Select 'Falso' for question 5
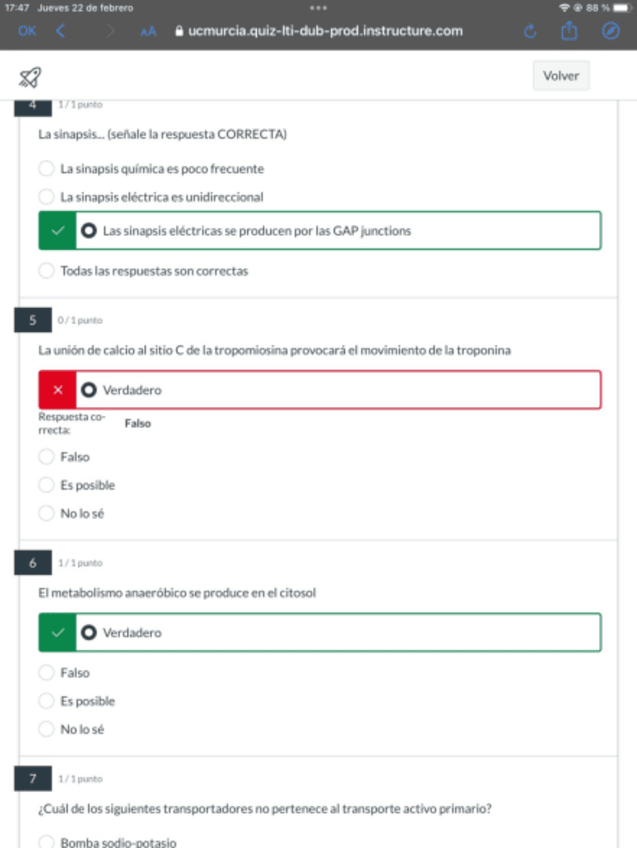The image size is (637, 848). coord(46,457)
